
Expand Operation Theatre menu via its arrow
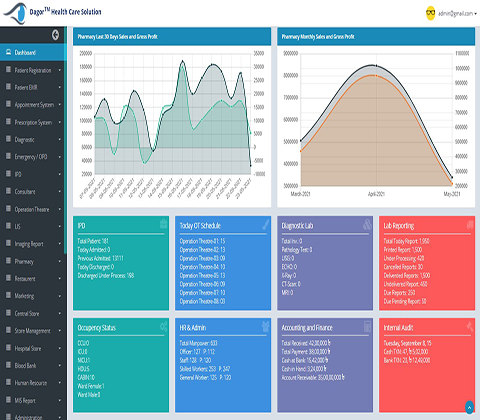60,209
